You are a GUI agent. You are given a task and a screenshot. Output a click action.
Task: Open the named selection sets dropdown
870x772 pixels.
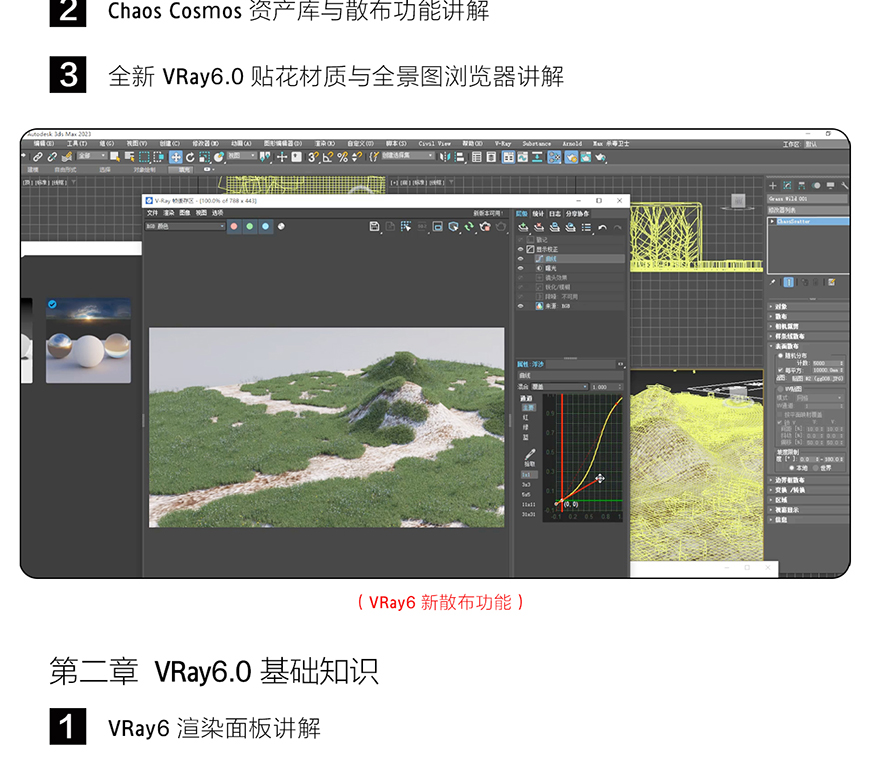tap(407, 156)
